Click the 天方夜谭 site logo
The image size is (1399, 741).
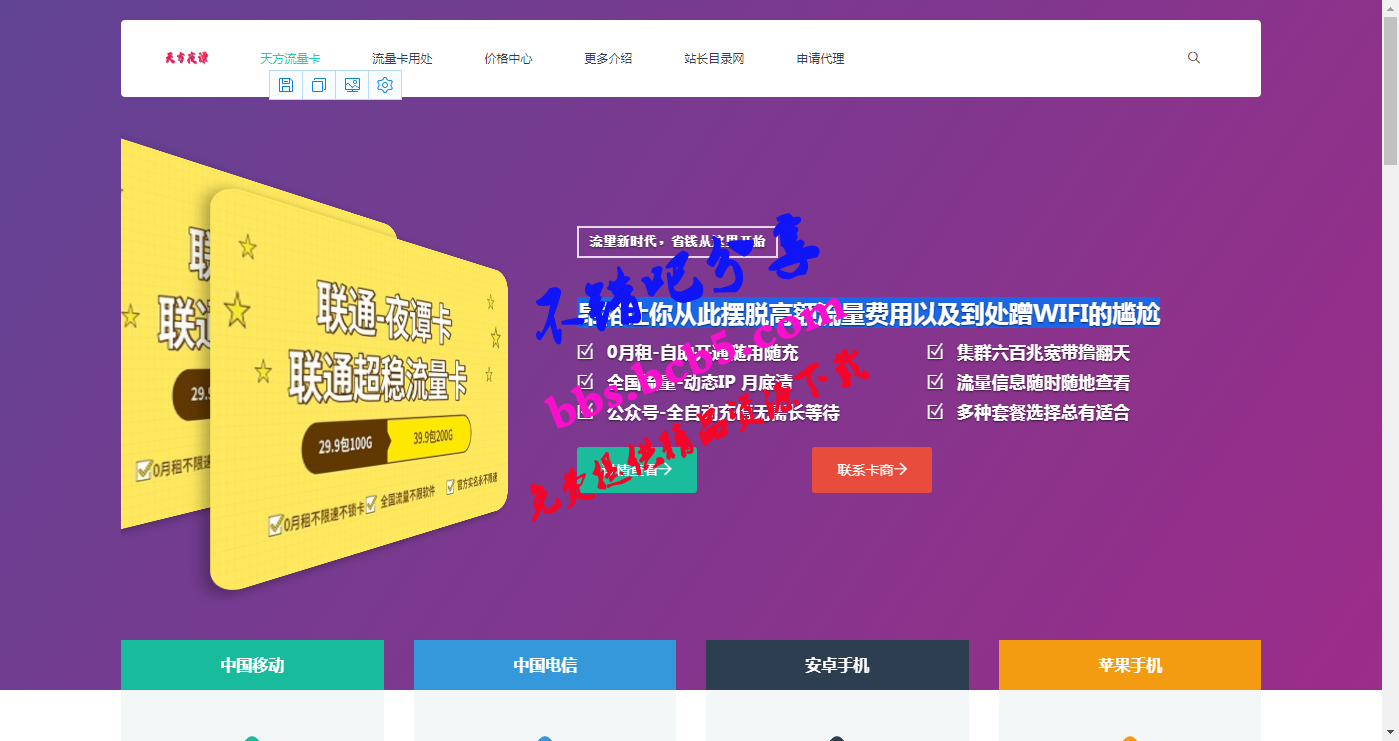click(187, 58)
